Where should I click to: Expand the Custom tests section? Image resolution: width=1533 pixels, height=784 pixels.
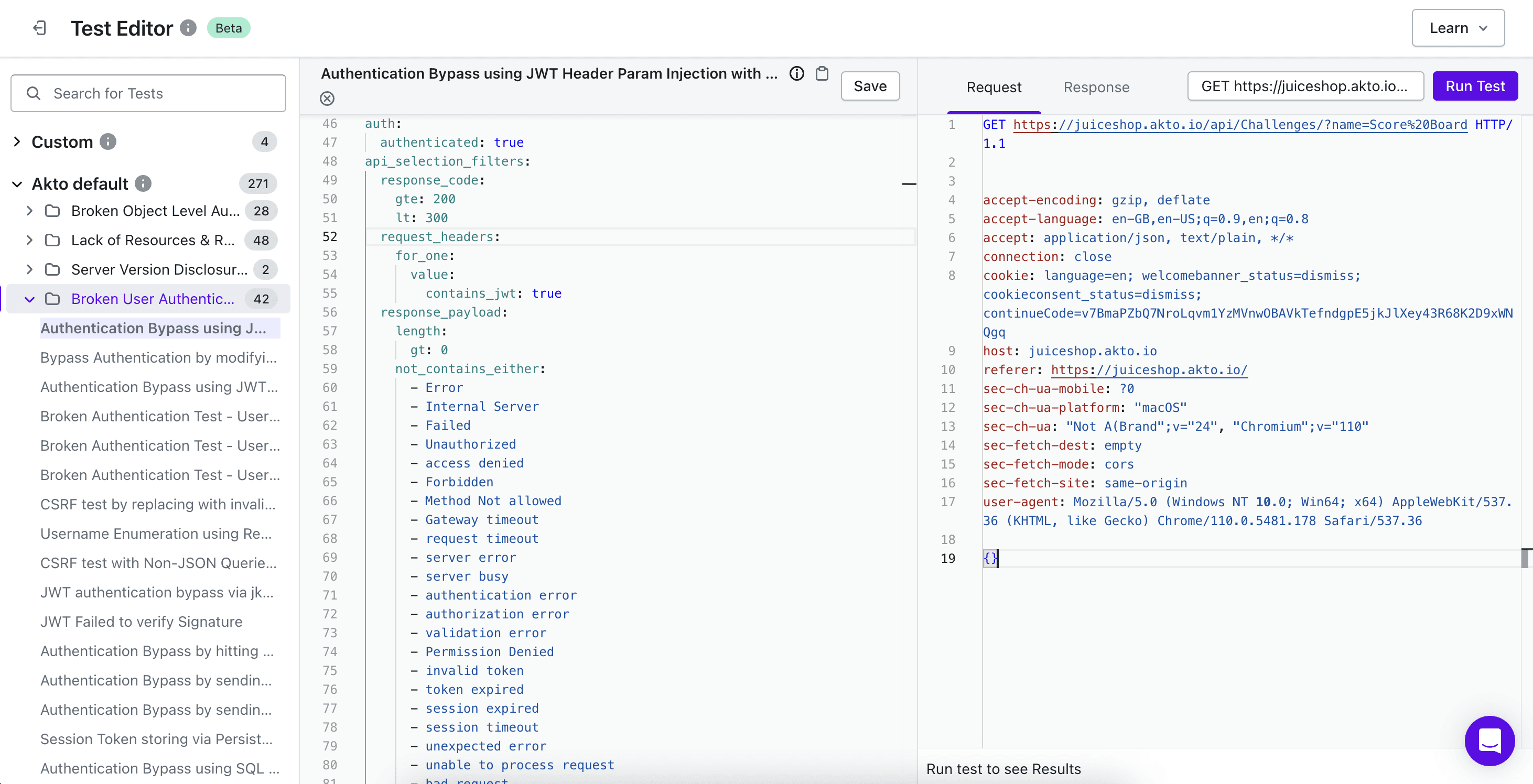[17, 141]
